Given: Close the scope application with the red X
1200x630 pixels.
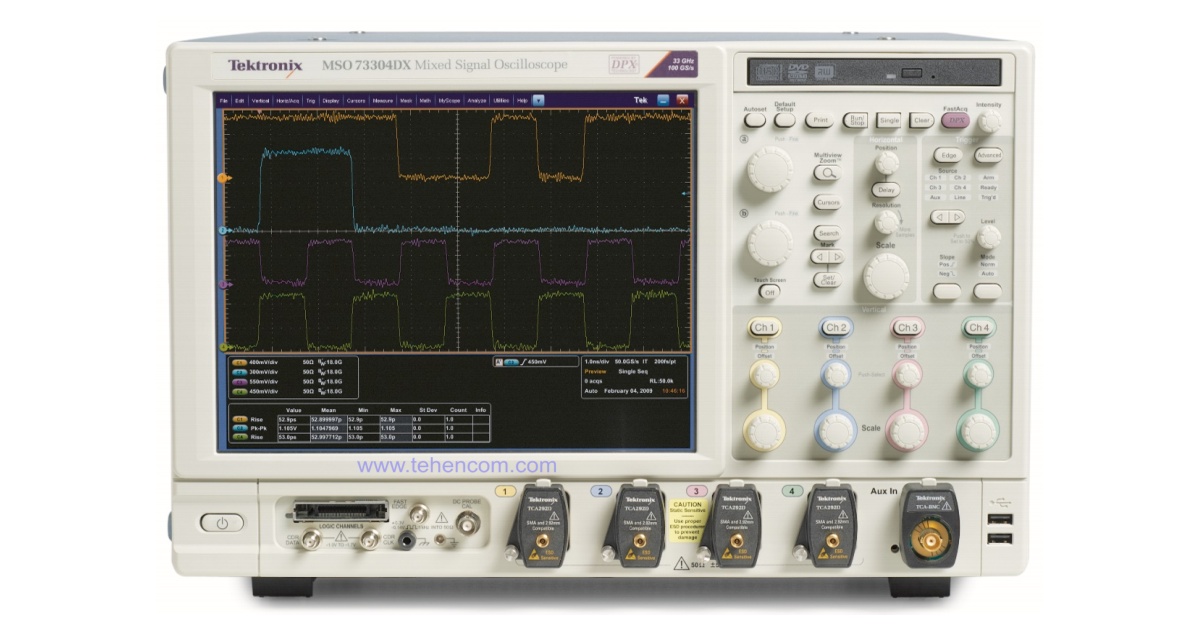Looking at the screenshot, I should pyautogui.click(x=683, y=100).
